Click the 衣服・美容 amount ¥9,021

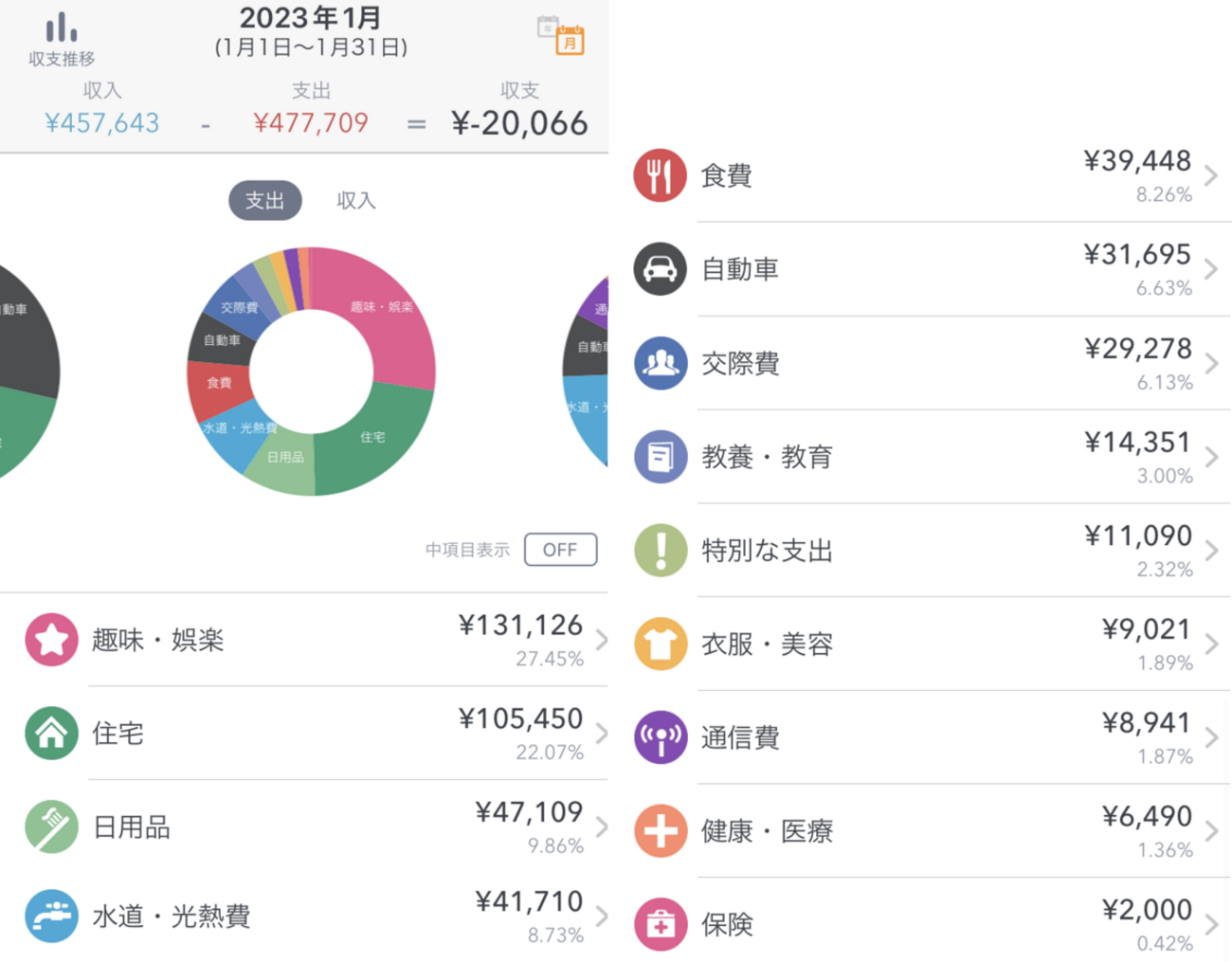tap(1146, 630)
